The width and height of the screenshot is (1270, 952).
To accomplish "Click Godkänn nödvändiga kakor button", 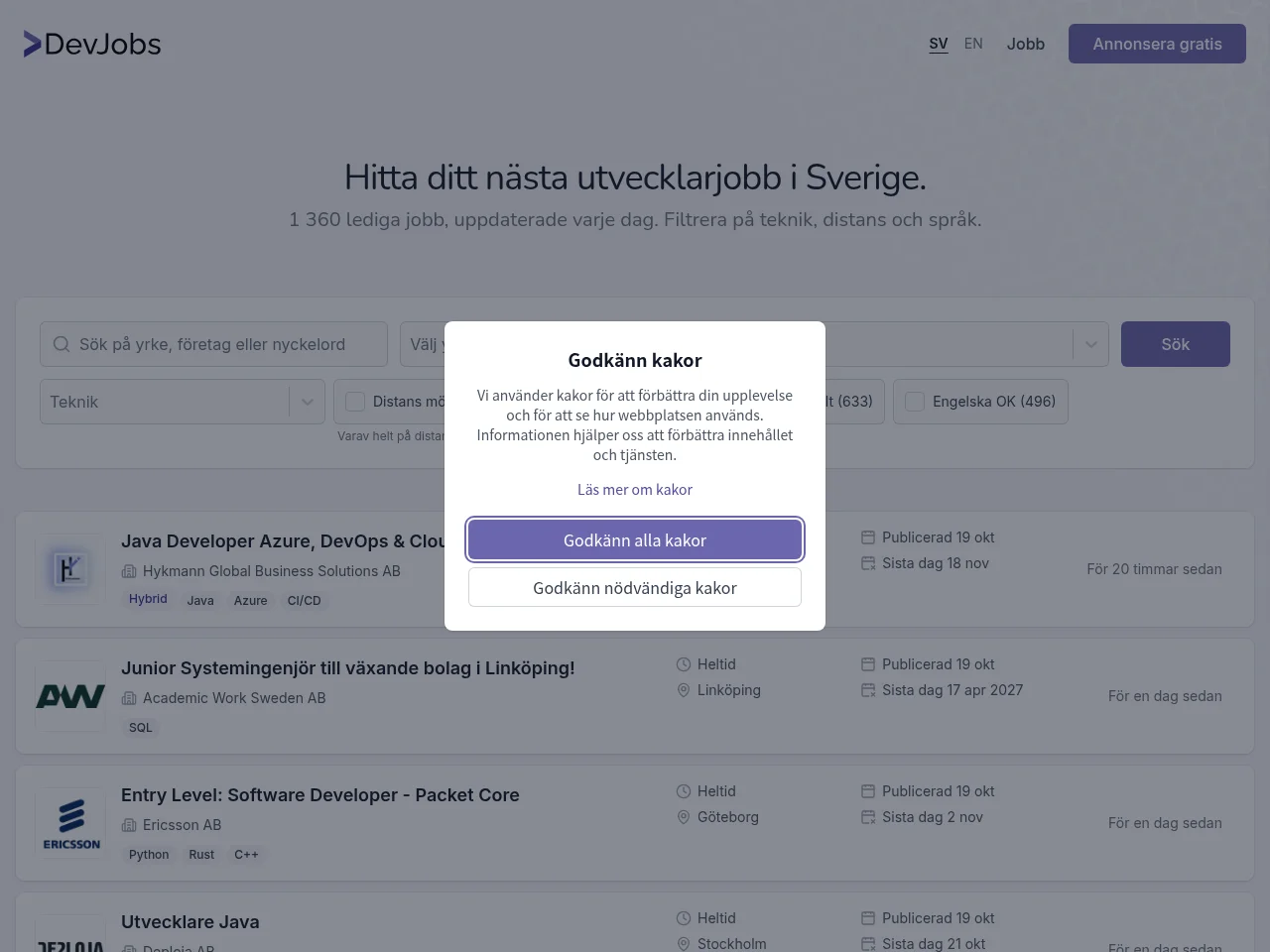I will point(635,587).
